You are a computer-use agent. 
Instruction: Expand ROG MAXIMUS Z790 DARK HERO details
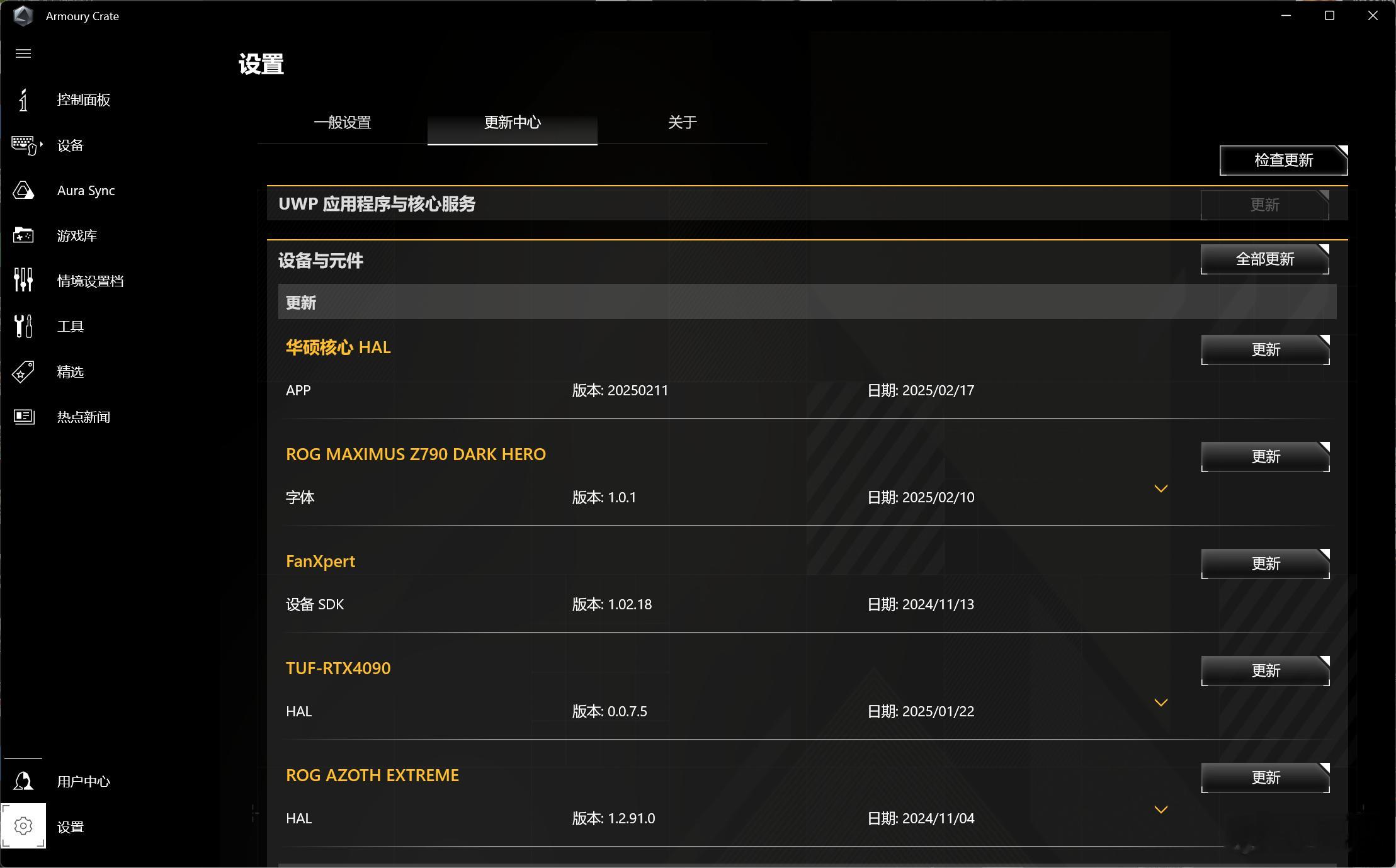click(x=1161, y=488)
